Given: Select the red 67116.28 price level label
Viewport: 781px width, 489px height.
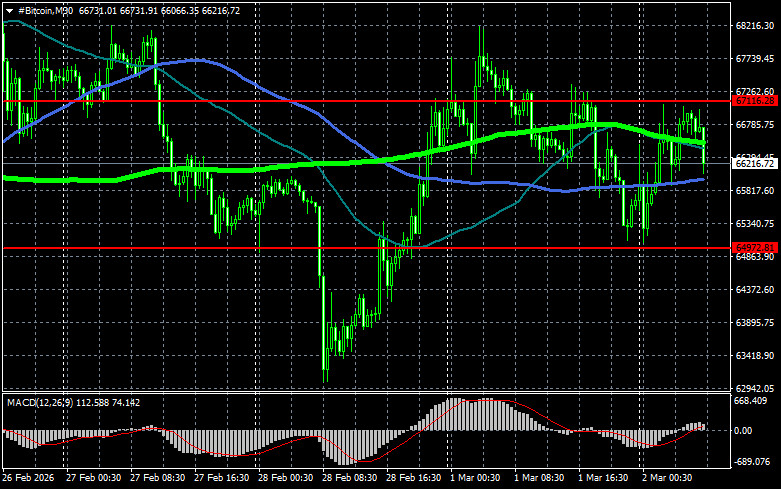Looking at the screenshot, I should coord(756,101).
